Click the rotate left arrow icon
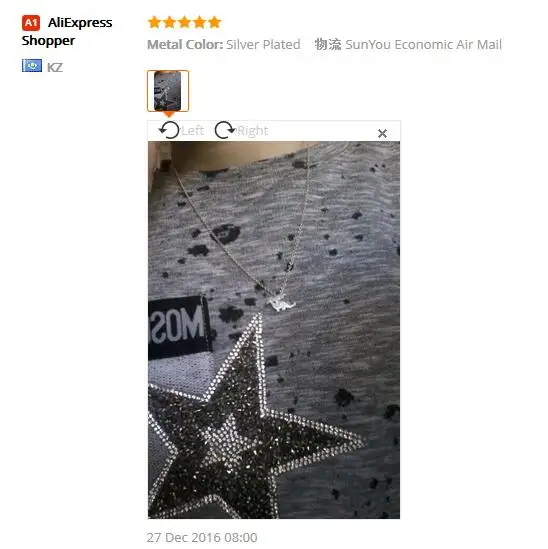 pos(169,130)
